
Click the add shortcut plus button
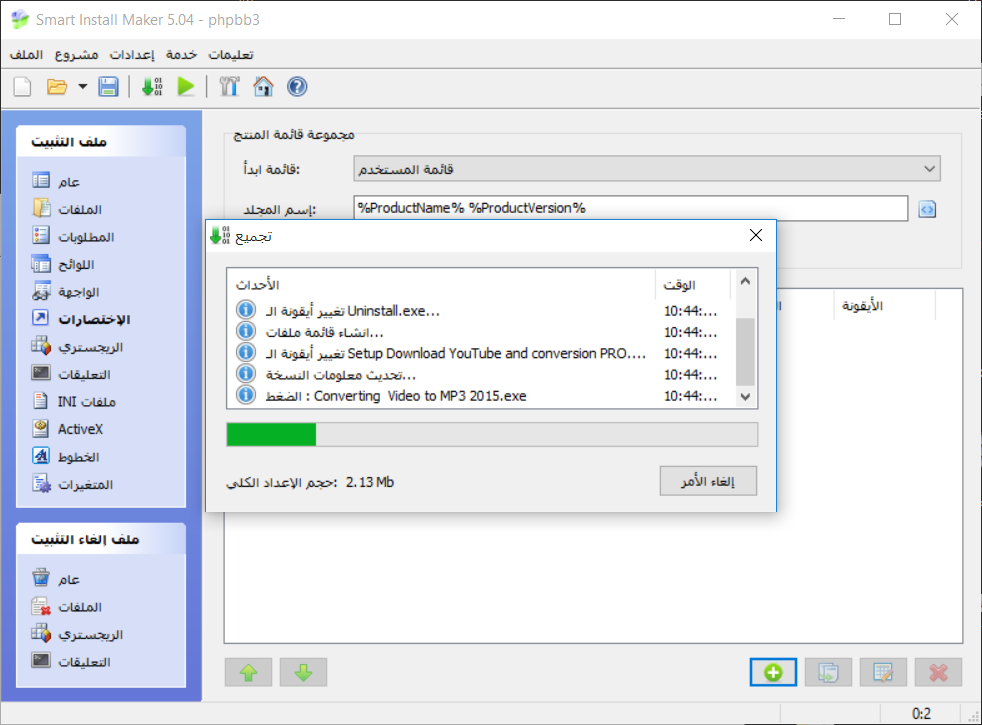click(773, 672)
